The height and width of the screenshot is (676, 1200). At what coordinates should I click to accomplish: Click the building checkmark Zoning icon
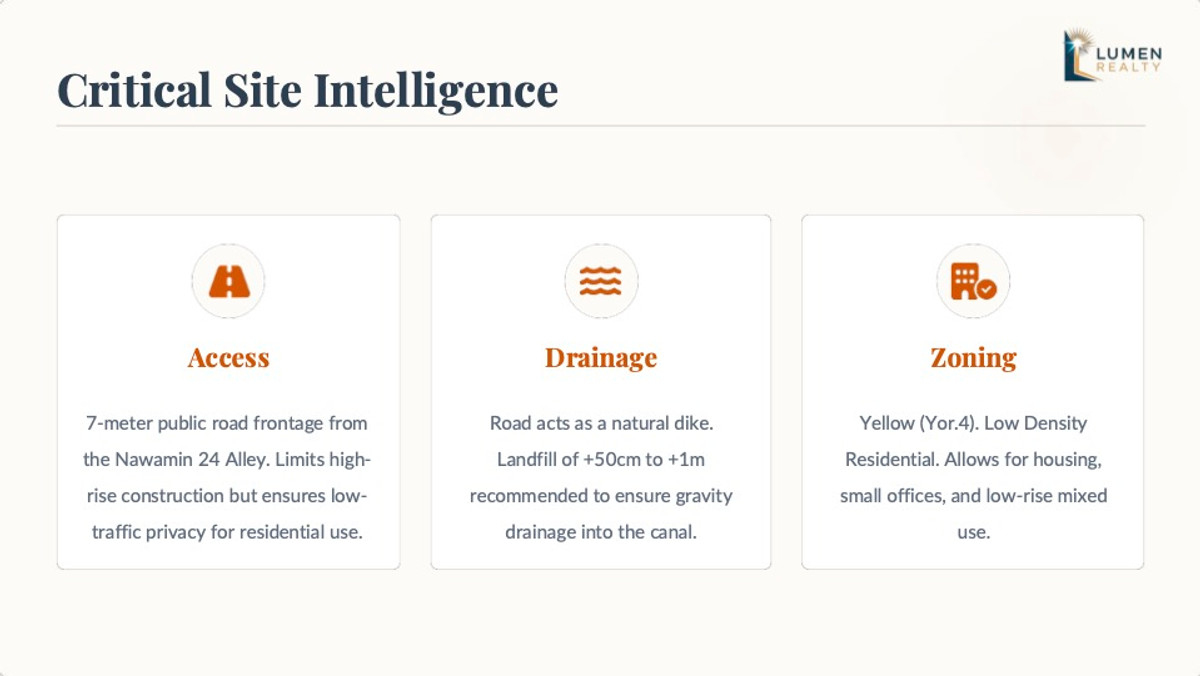point(973,282)
